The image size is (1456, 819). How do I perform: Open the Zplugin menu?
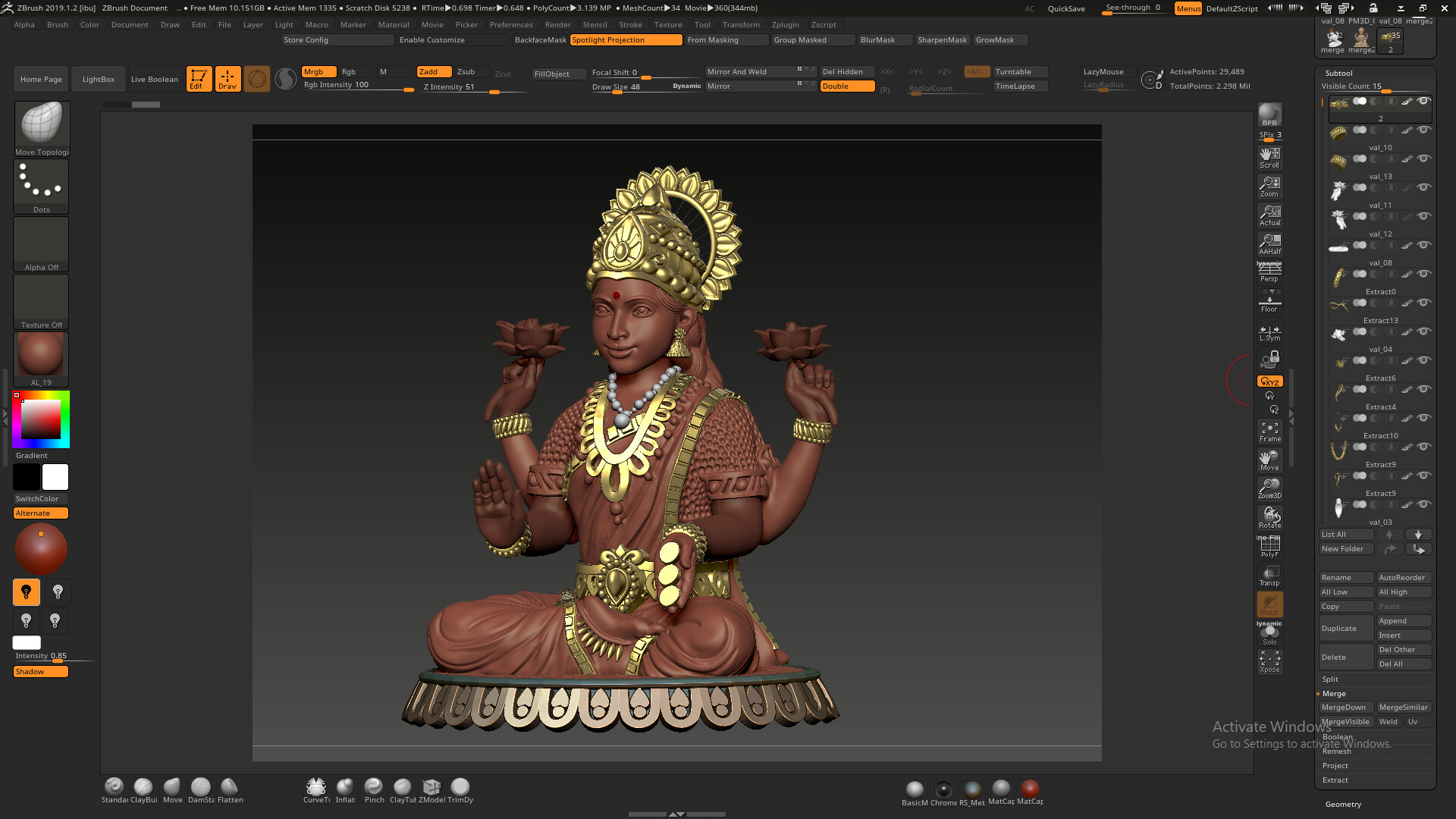(x=785, y=24)
